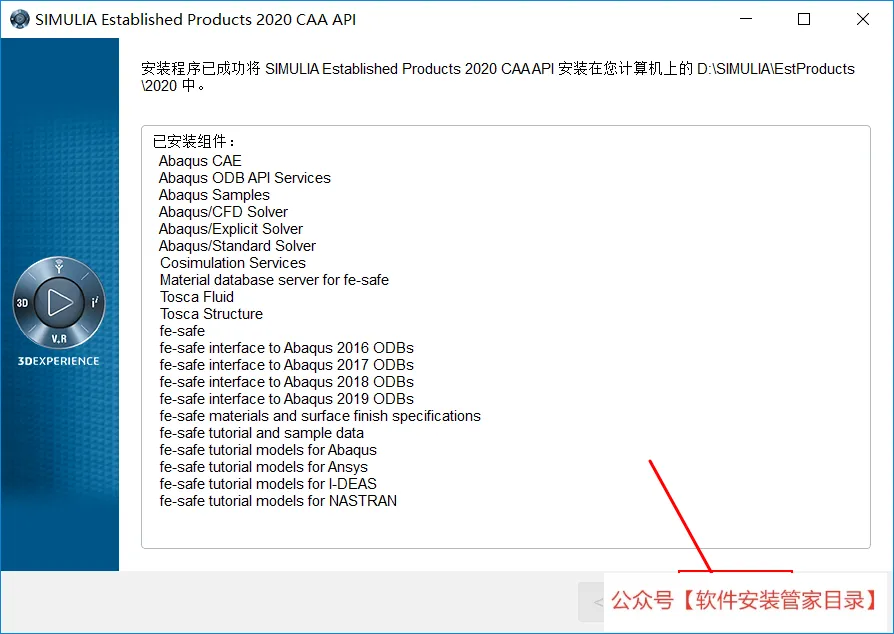Click the 'Cosimulation Services' entry

click(x=233, y=263)
